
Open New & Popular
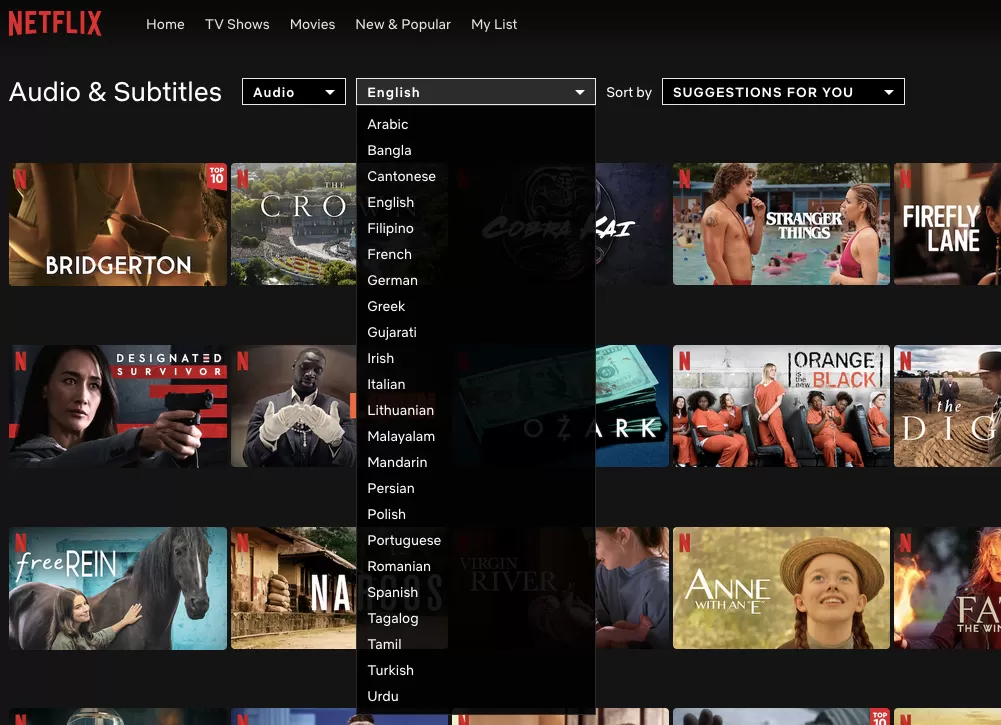coord(403,24)
